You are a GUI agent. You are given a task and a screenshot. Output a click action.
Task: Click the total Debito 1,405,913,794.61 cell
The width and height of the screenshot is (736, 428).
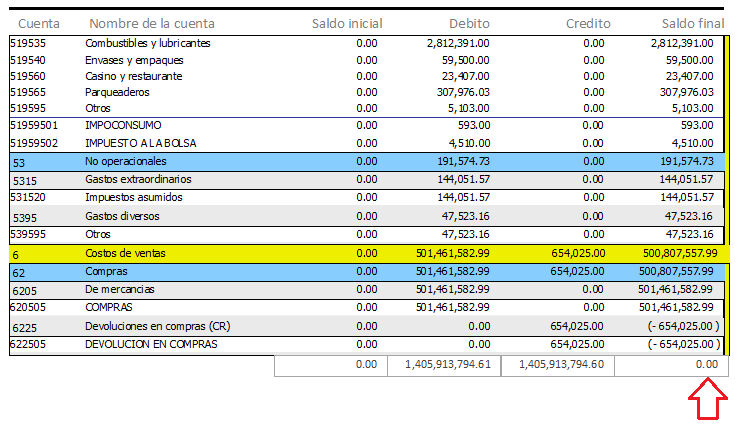444,366
